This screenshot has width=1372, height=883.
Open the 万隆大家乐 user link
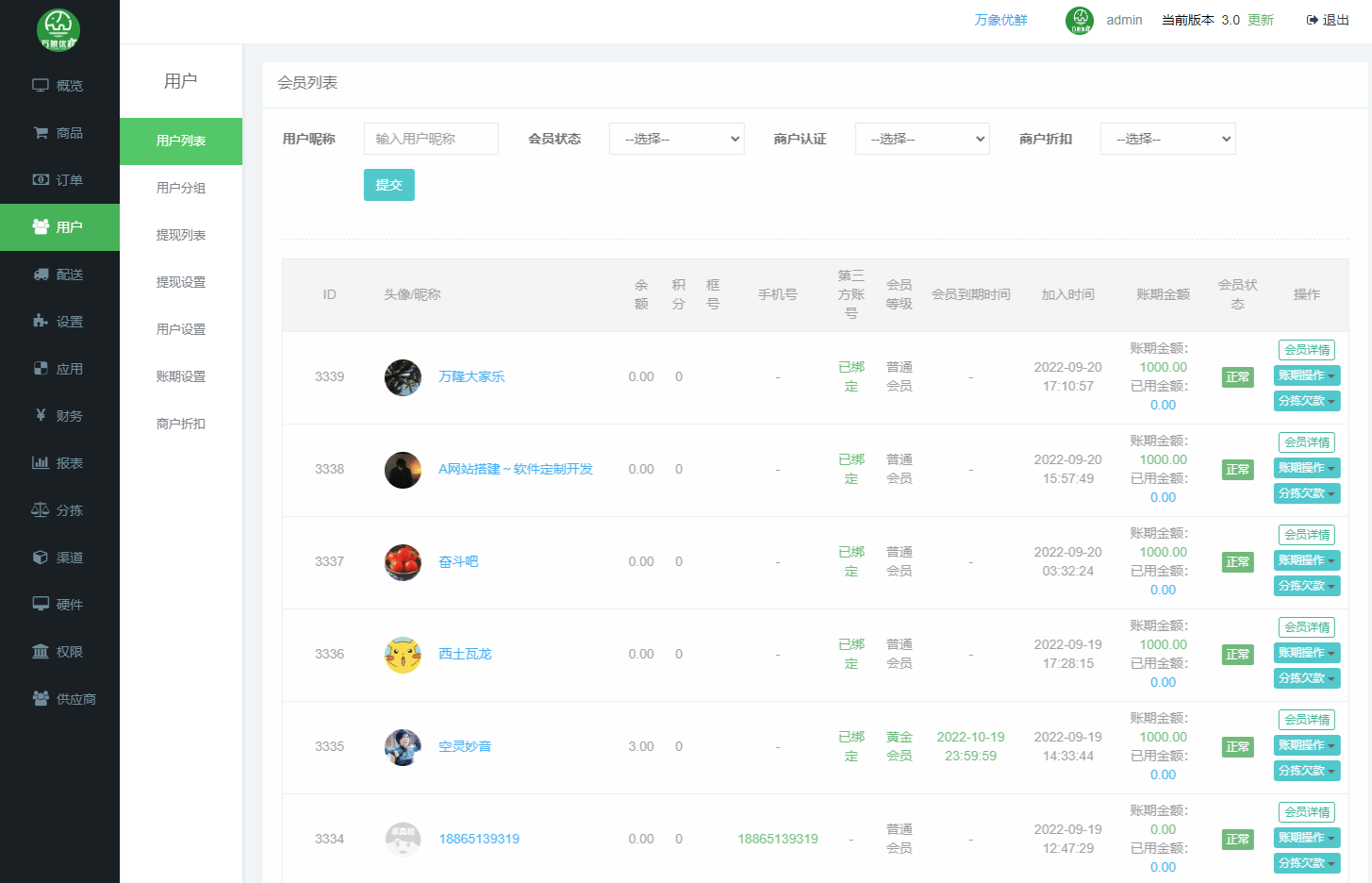click(471, 376)
